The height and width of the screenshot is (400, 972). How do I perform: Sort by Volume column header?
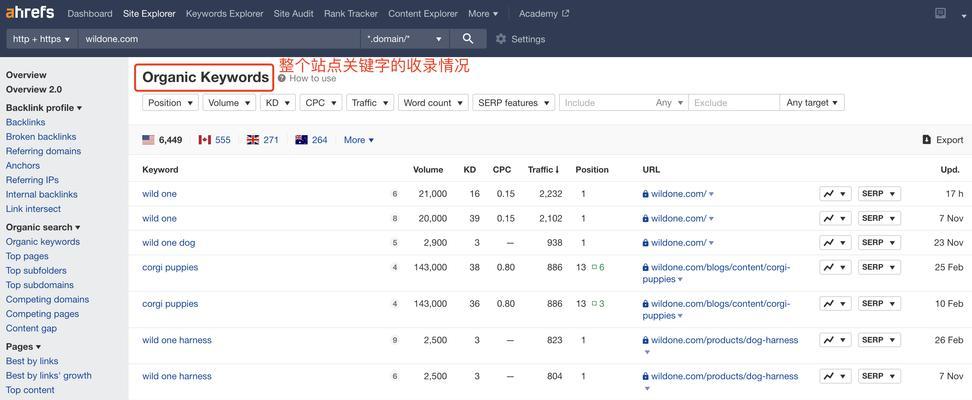(428, 169)
